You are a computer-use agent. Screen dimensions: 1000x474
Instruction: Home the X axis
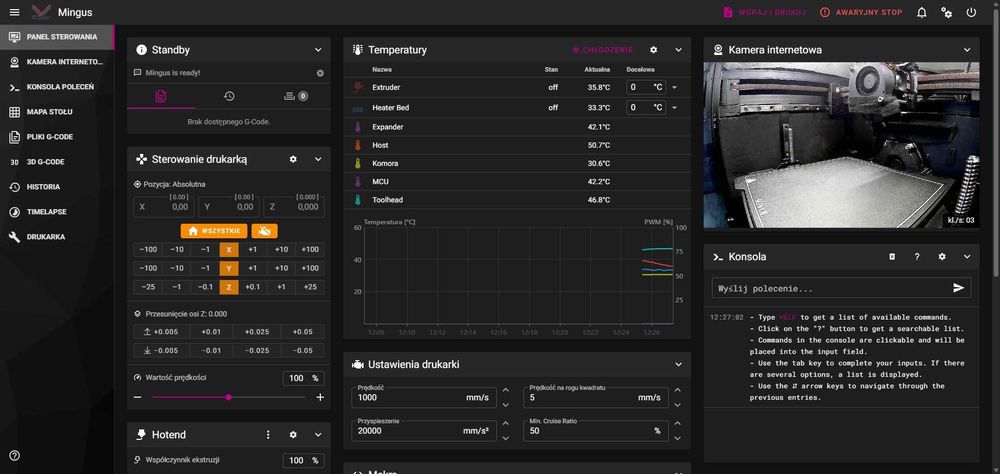pyautogui.click(x=229, y=249)
